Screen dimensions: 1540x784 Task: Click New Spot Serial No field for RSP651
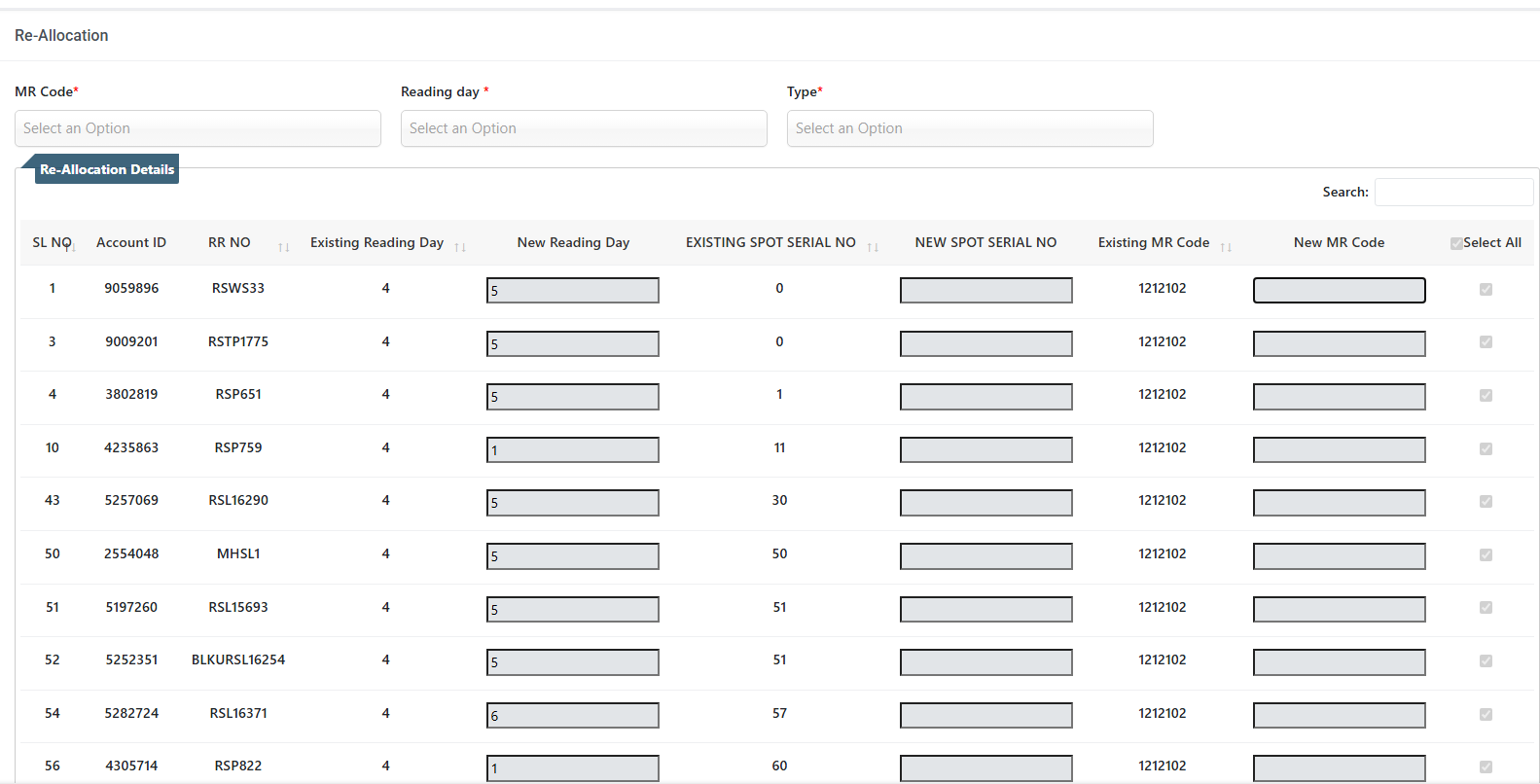click(985, 397)
